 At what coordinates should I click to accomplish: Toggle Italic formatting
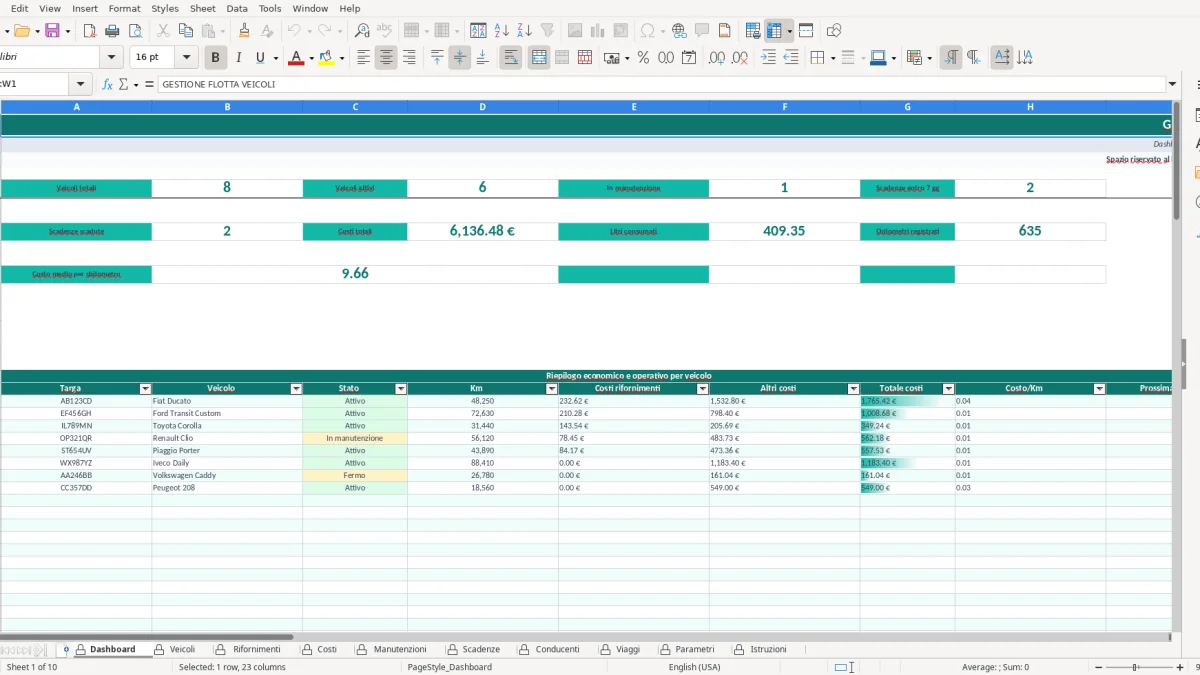click(x=238, y=58)
